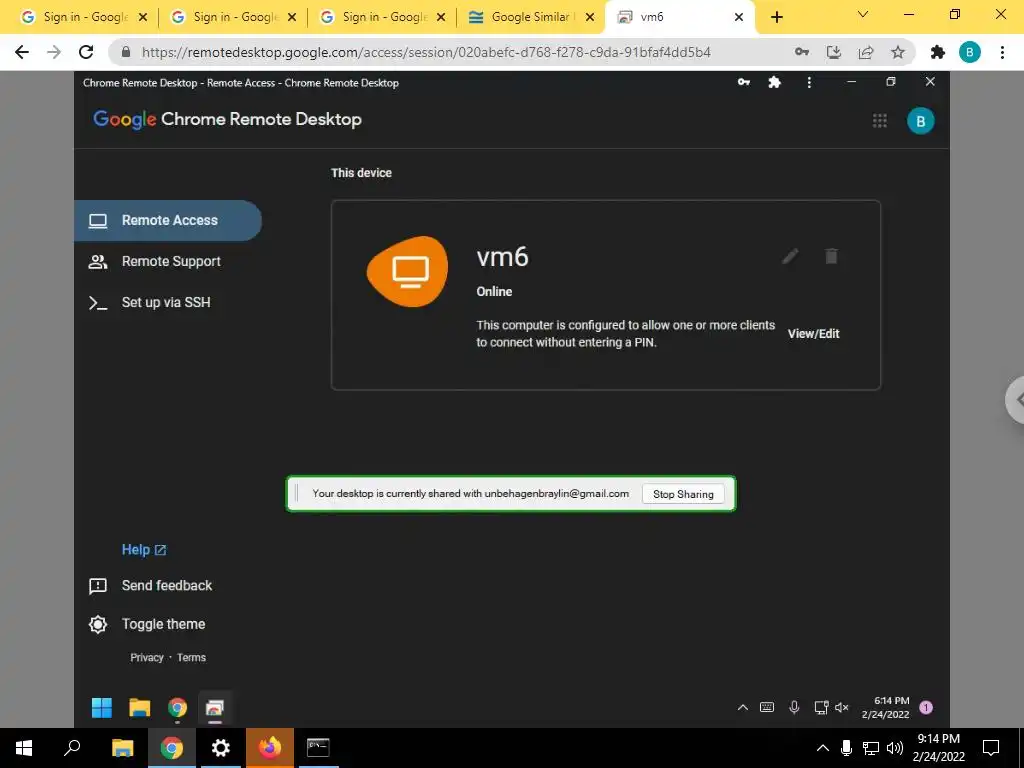The height and width of the screenshot is (768, 1024).
Task: Open the command prompt on local taskbar
Action: 318,748
